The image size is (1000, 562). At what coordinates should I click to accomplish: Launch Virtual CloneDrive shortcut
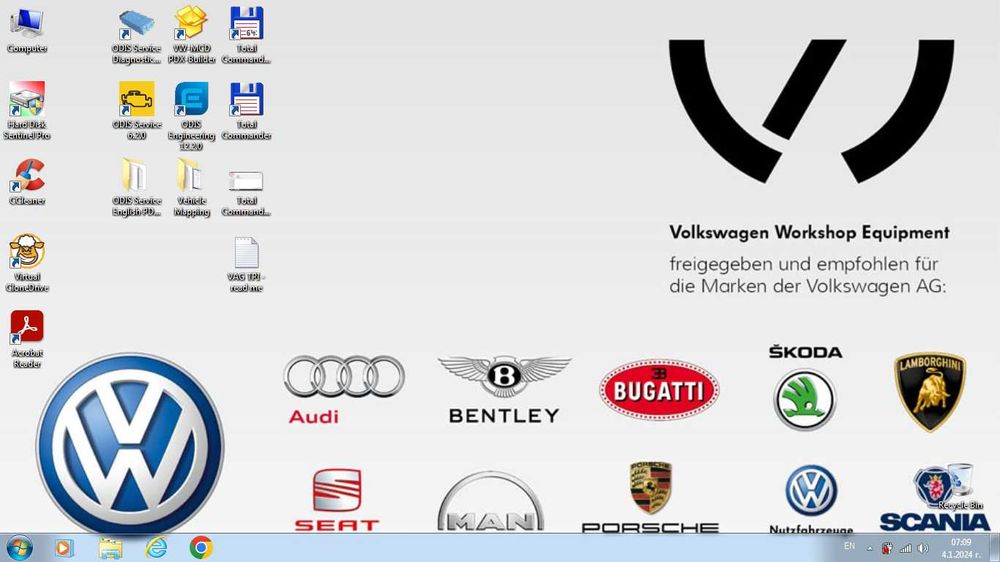click(27, 263)
